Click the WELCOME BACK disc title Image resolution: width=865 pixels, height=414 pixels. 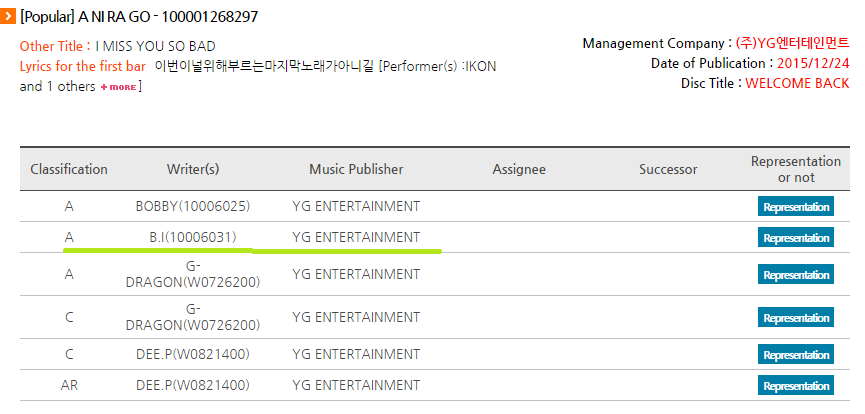(x=795, y=83)
